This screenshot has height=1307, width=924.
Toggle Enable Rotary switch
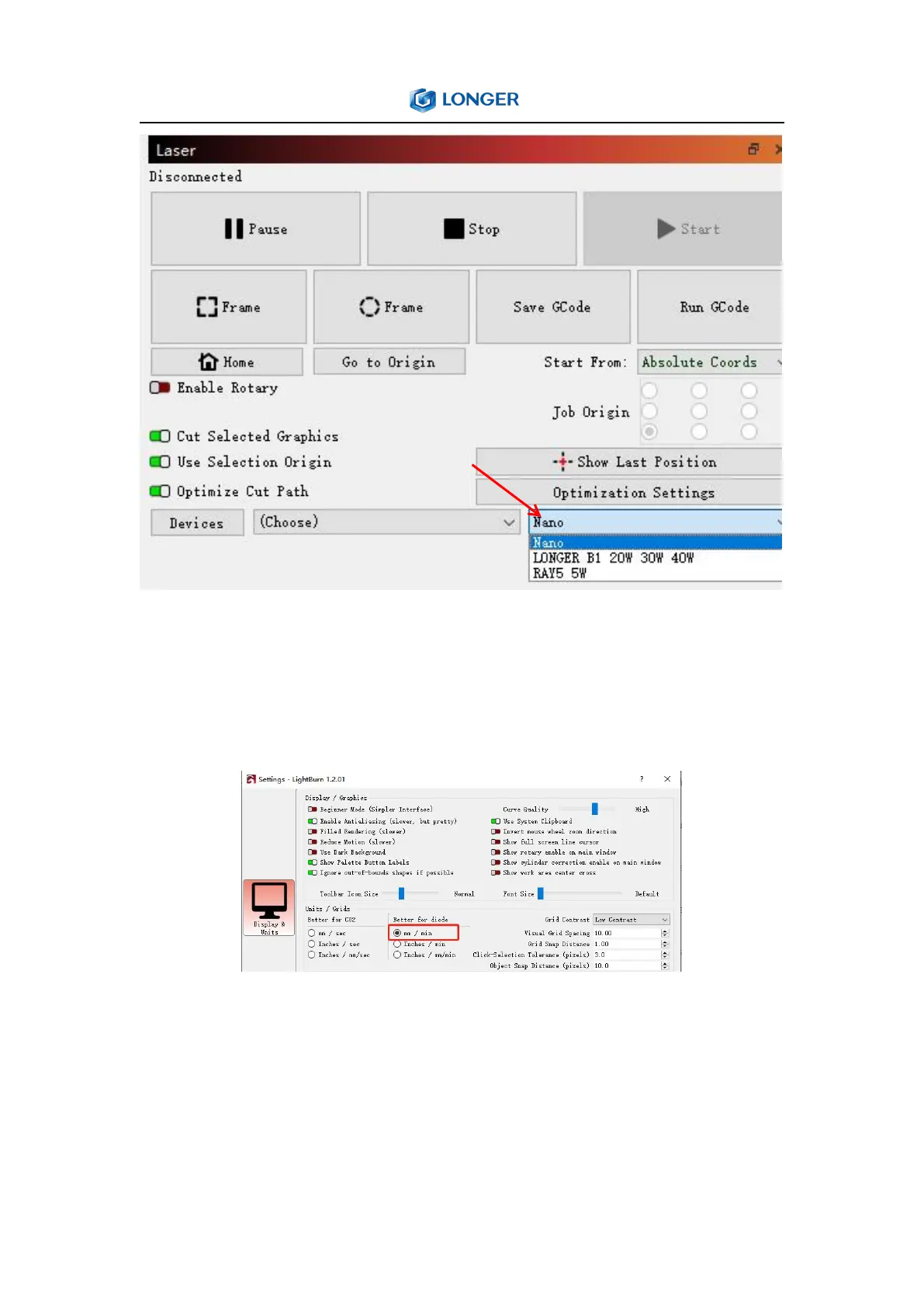coord(160,387)
